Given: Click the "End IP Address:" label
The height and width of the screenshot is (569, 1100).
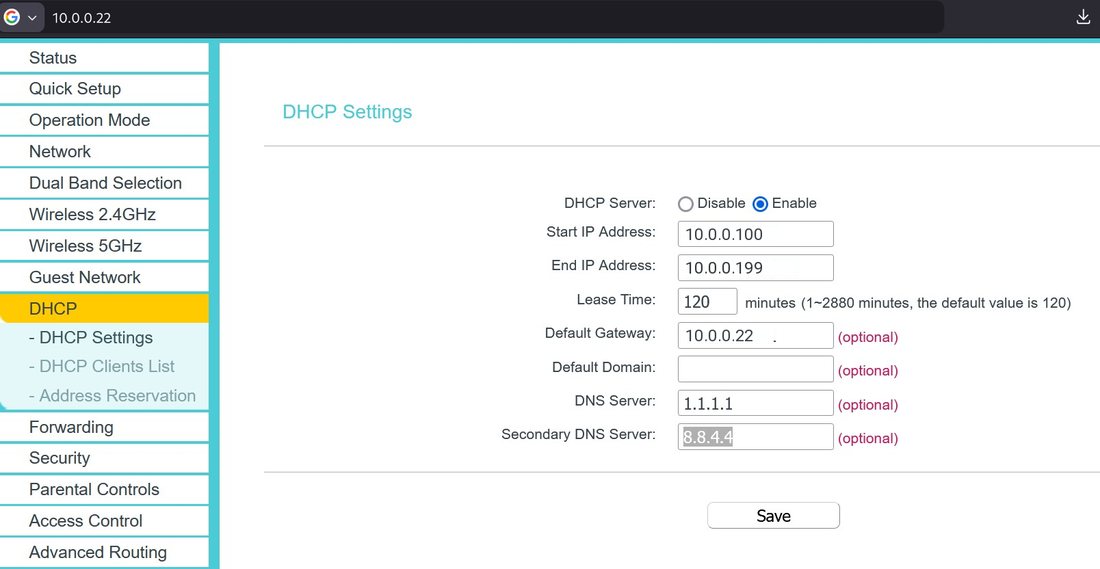Looking at the screenshot, I should 603,265.
